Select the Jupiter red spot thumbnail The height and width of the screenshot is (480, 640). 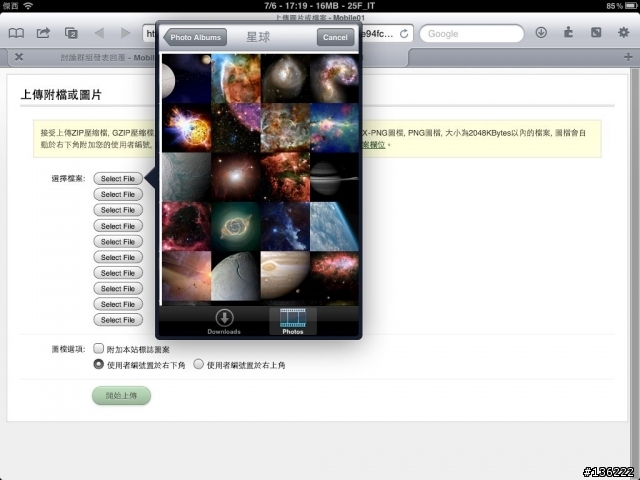pos(285,276)
